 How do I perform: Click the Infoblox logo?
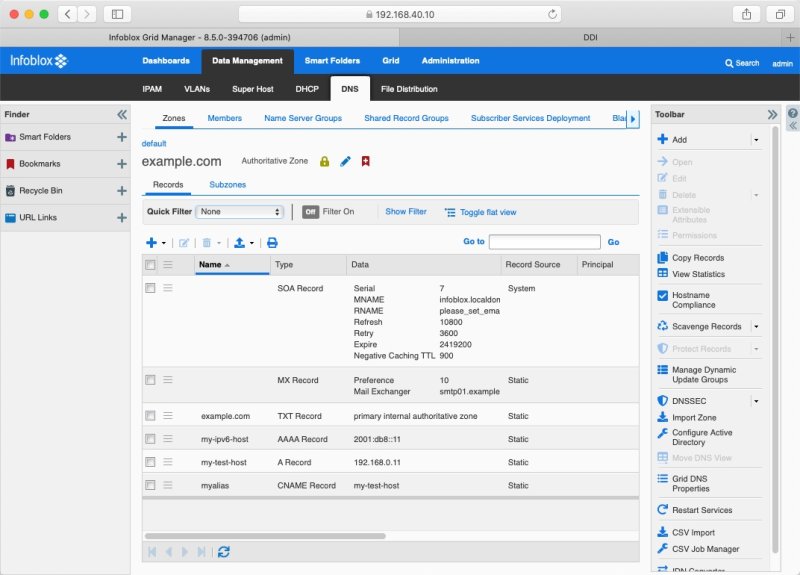pyautogui.click(x=39, y=61)
